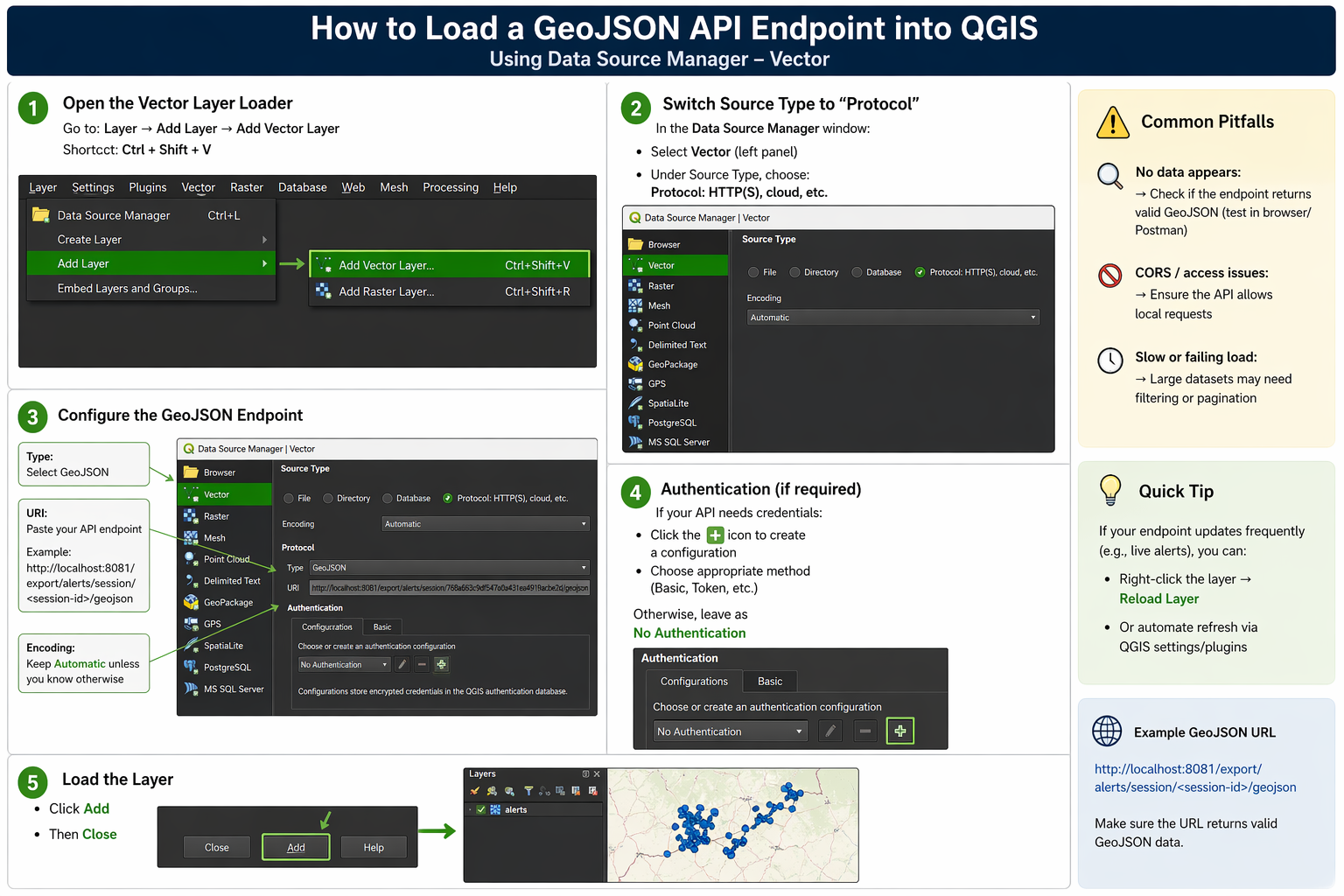Click GeoPackage icon in step 2 sidebar
Viewport: 1344px width, 896px height.
(x=635, y=364)
